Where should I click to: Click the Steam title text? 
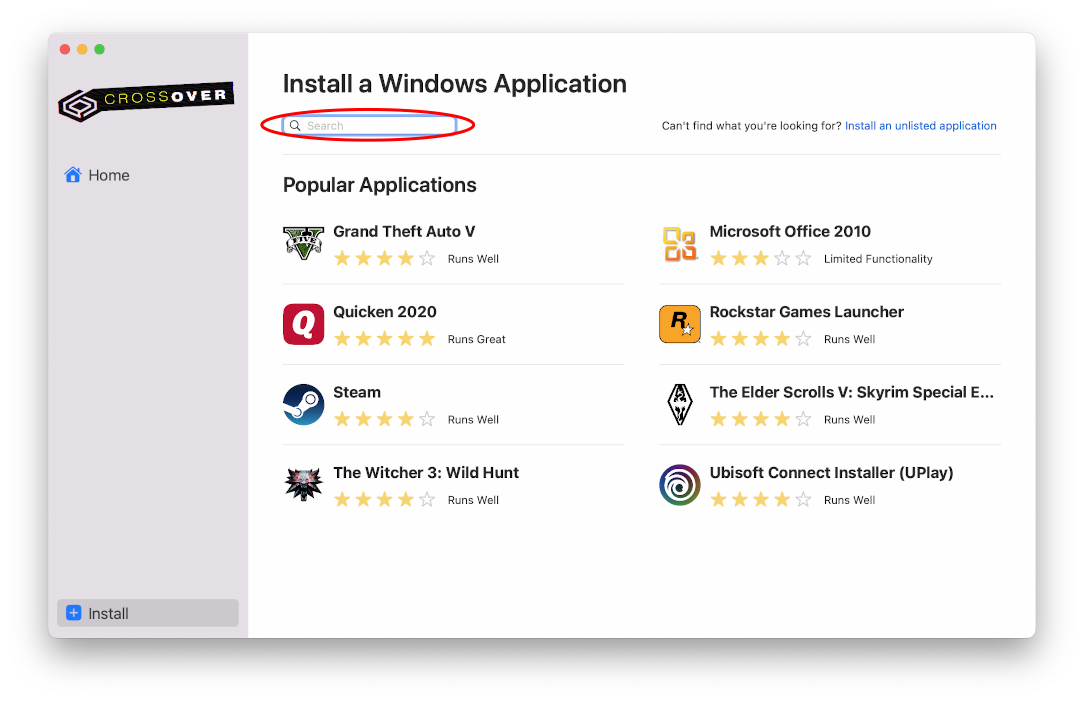(357, 392)
